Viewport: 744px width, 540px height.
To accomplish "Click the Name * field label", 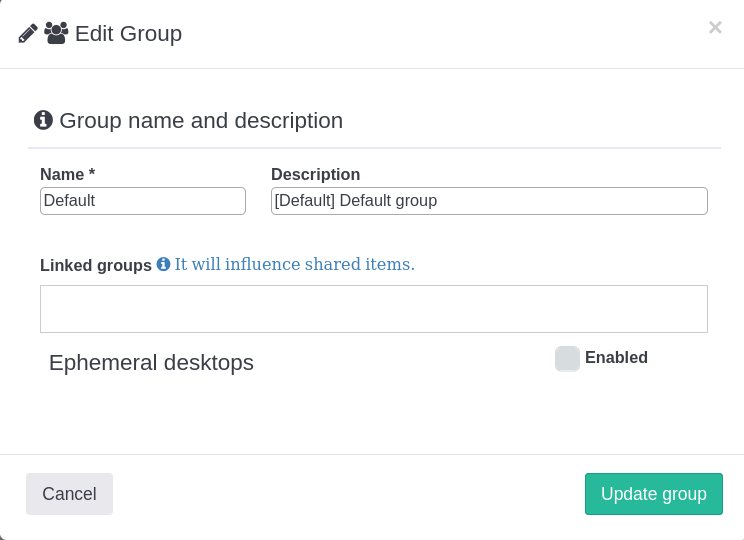I will coord(67,174).
